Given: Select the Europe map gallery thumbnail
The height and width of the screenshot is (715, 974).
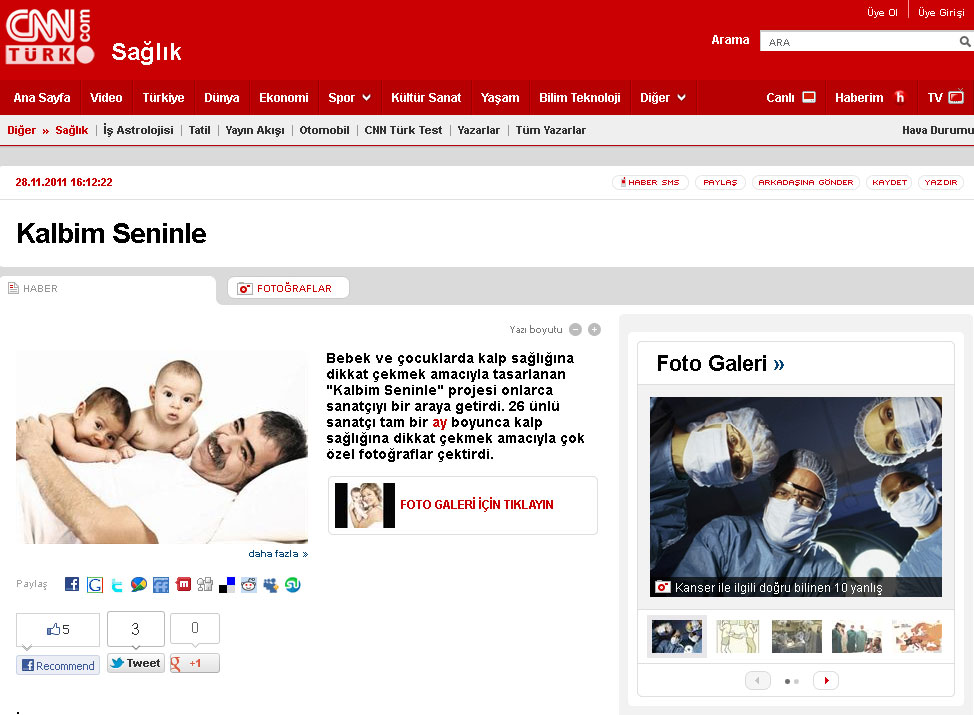Looking at the screenshot, I should [x=917, y=636].
